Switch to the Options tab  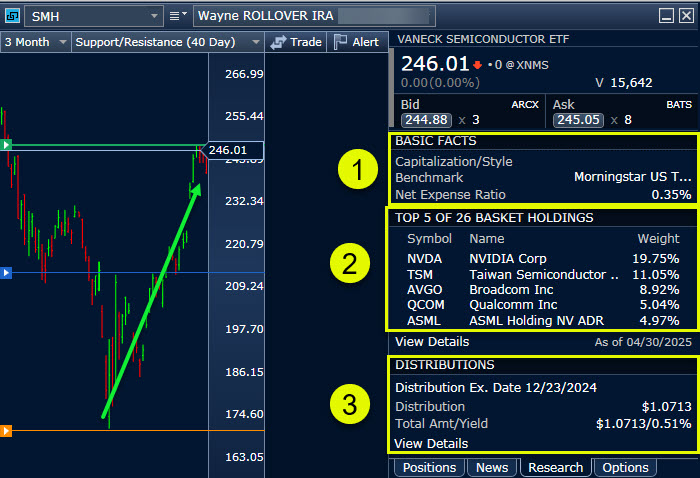pyautogui.click(x=625, y=468)
